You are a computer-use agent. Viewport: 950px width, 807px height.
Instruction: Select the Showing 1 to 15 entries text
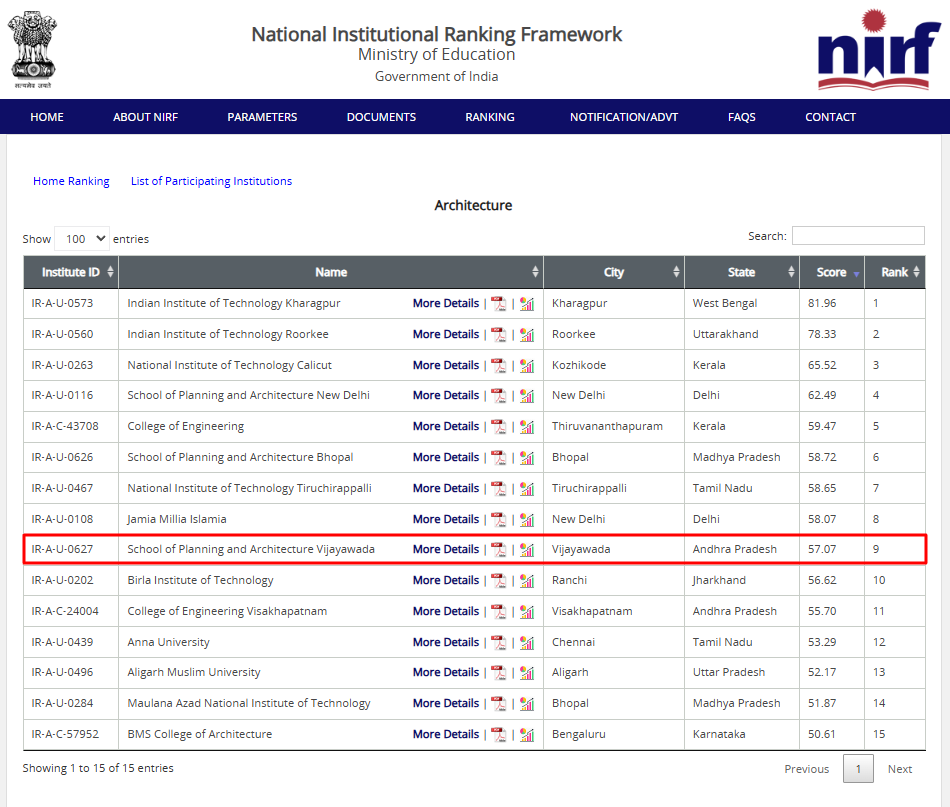point(98,768)
